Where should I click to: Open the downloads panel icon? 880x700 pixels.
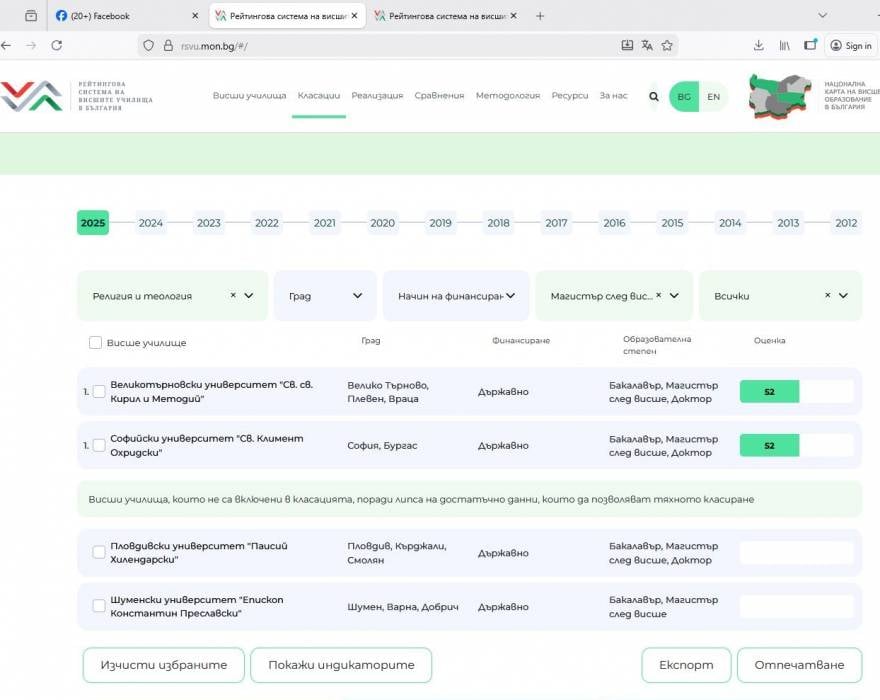pos(759,45)
